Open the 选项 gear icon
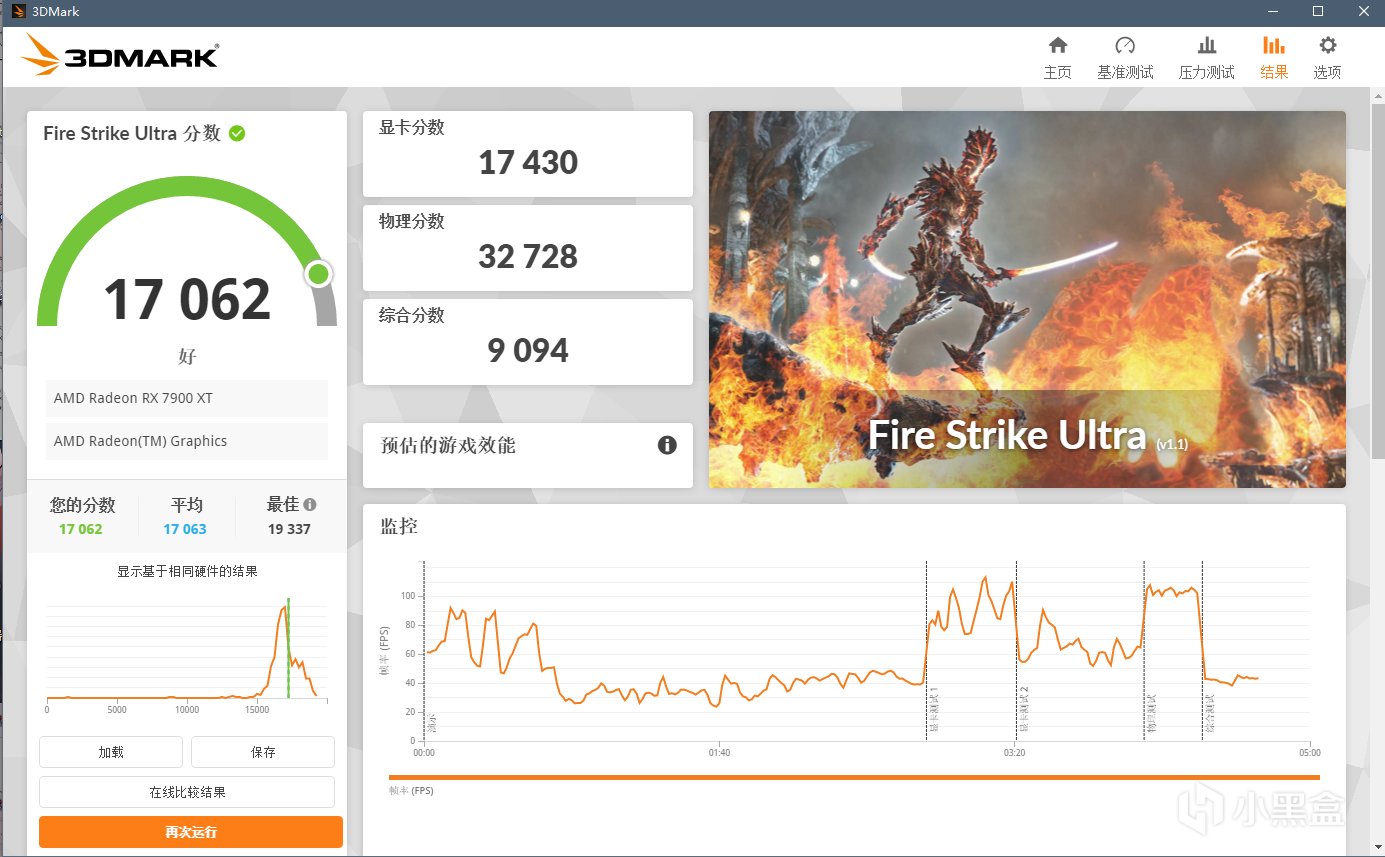This screenshot has width=1385, height=857. 1327,45
